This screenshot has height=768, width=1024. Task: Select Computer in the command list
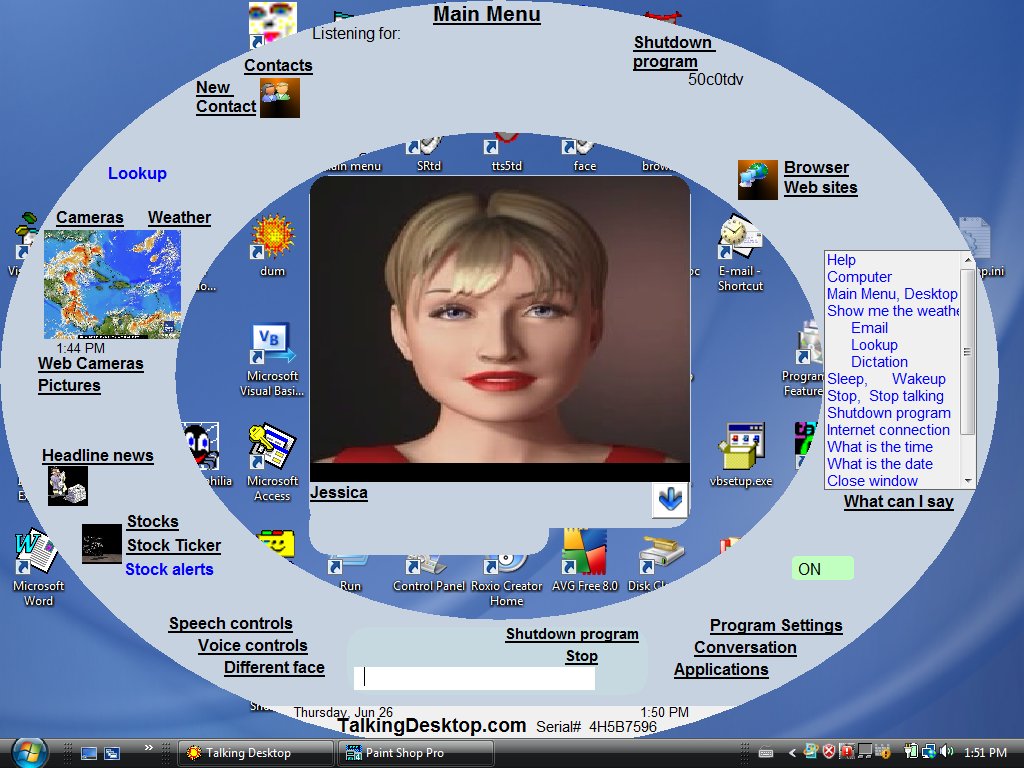coord(859,277)
